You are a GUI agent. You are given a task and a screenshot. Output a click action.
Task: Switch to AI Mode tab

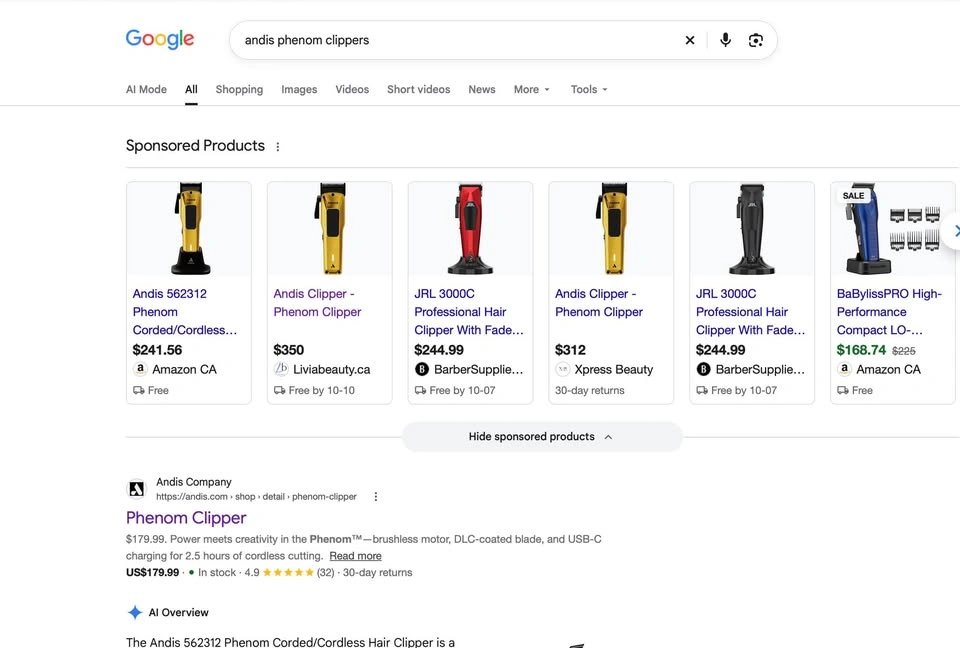[146, 89]
